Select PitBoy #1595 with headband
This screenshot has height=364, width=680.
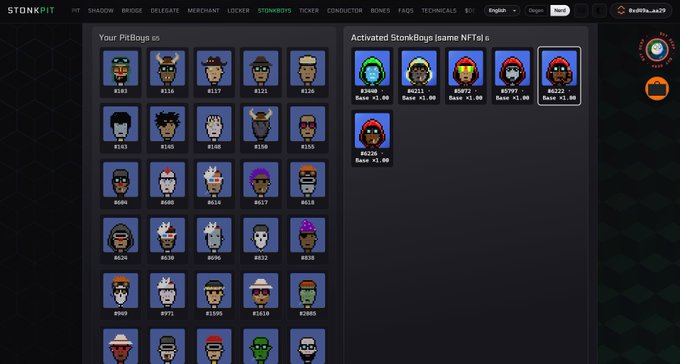(214, 295)
